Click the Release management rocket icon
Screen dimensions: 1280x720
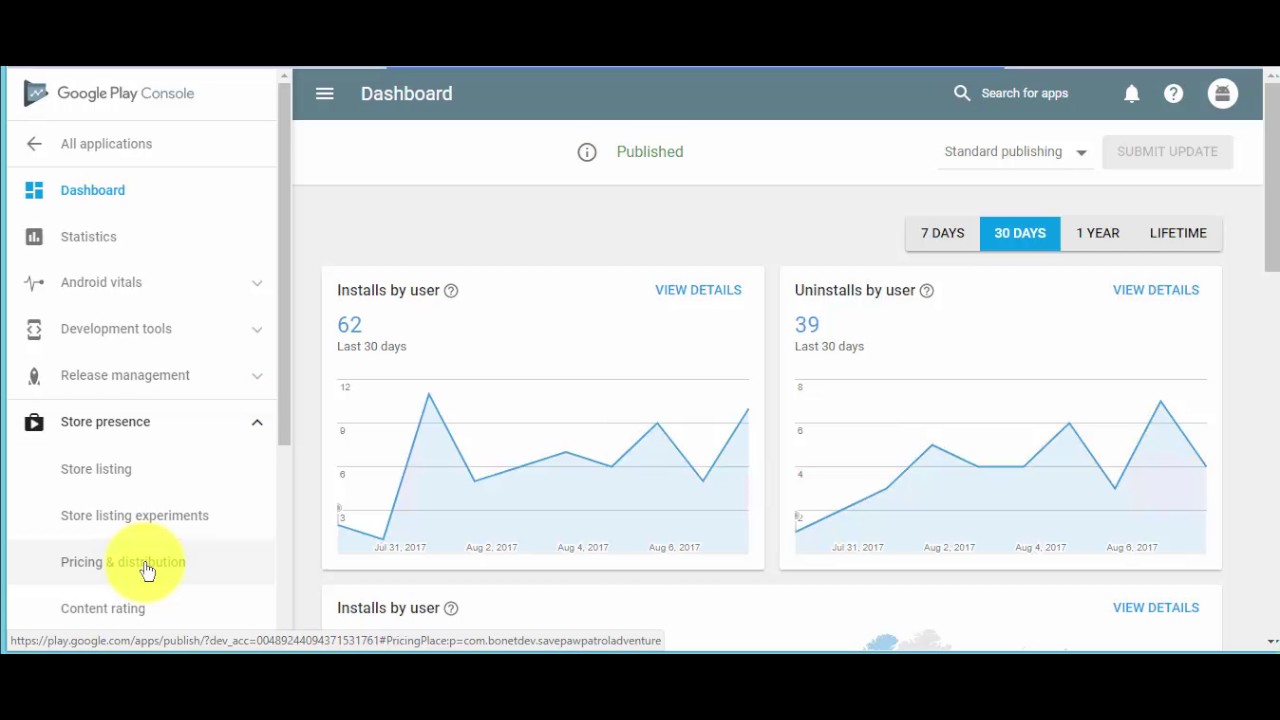34,376
